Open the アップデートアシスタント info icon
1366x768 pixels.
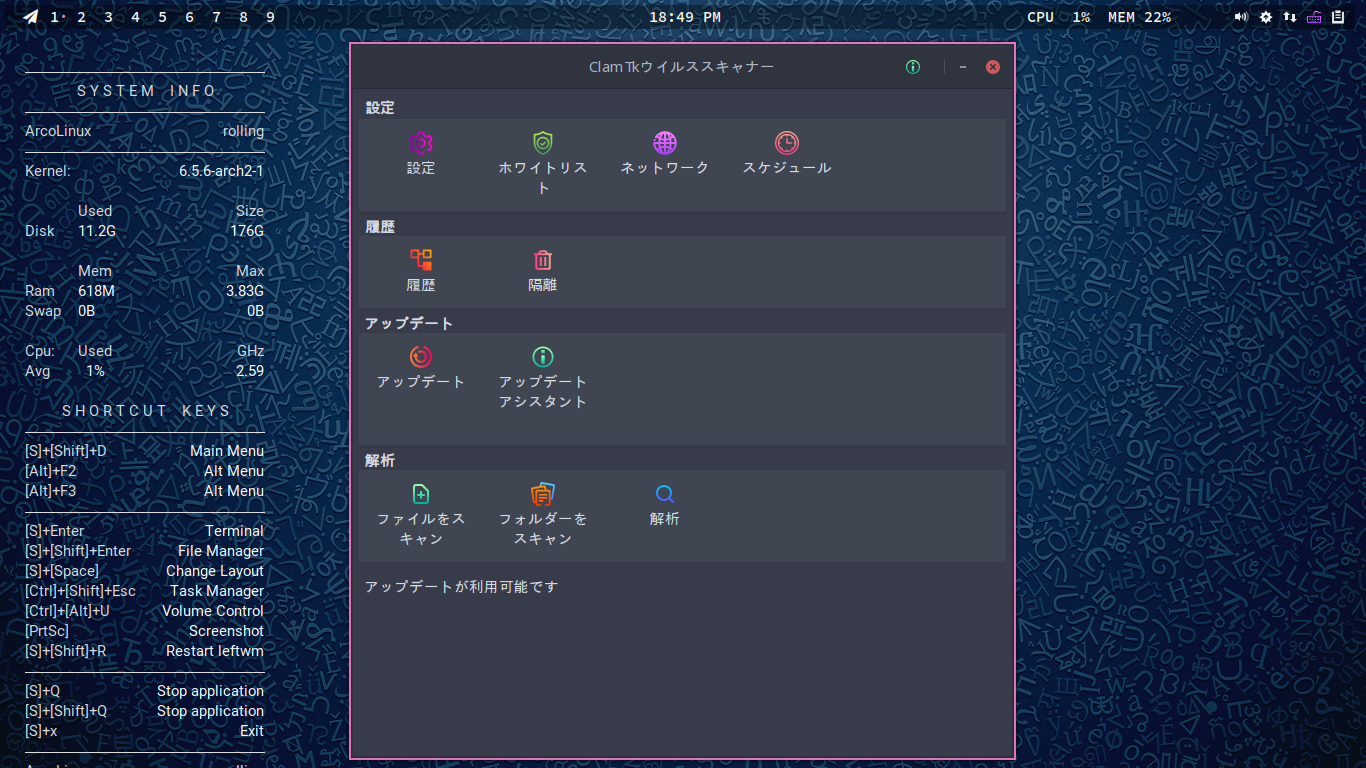click(x=543, y=357)
